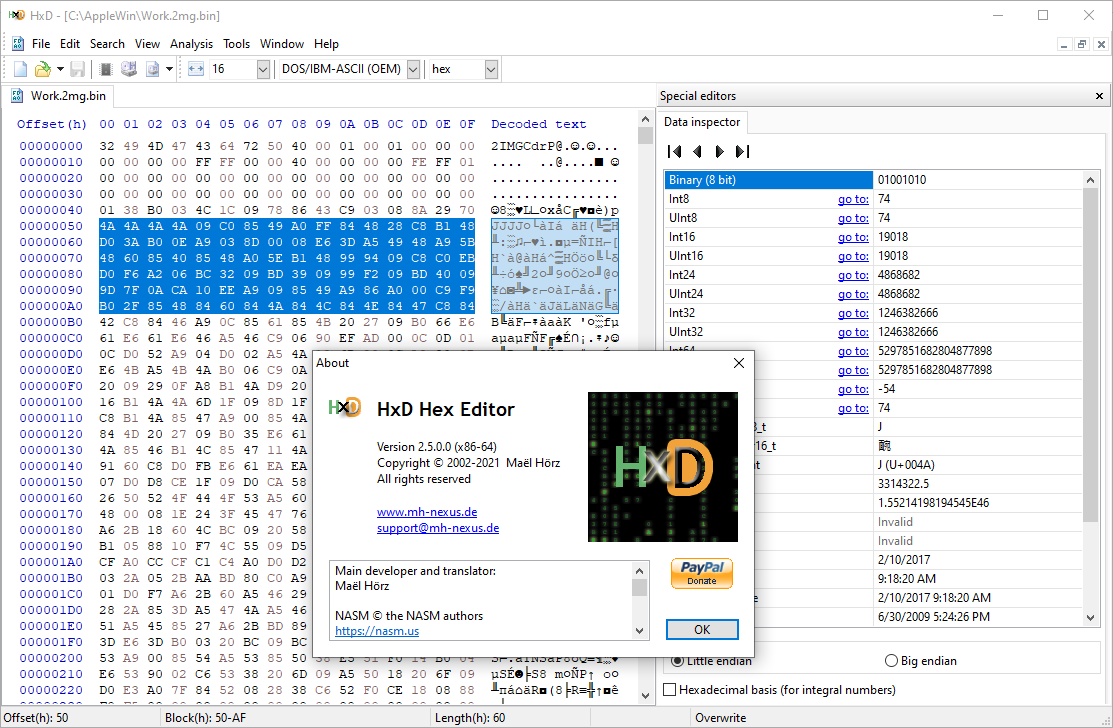Click the greyed-out Save floppy disk icon

77,69
